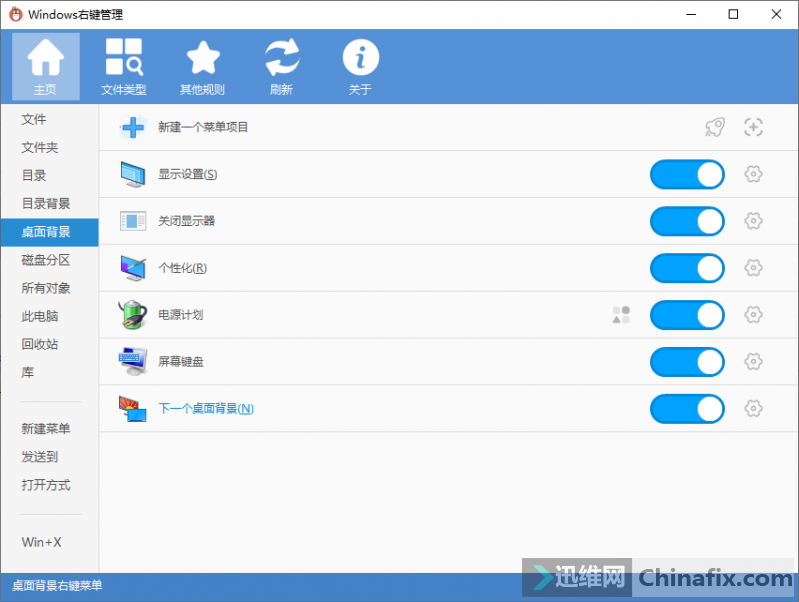Click 新建一个菜单项目 text

click(x=203, y=127)
